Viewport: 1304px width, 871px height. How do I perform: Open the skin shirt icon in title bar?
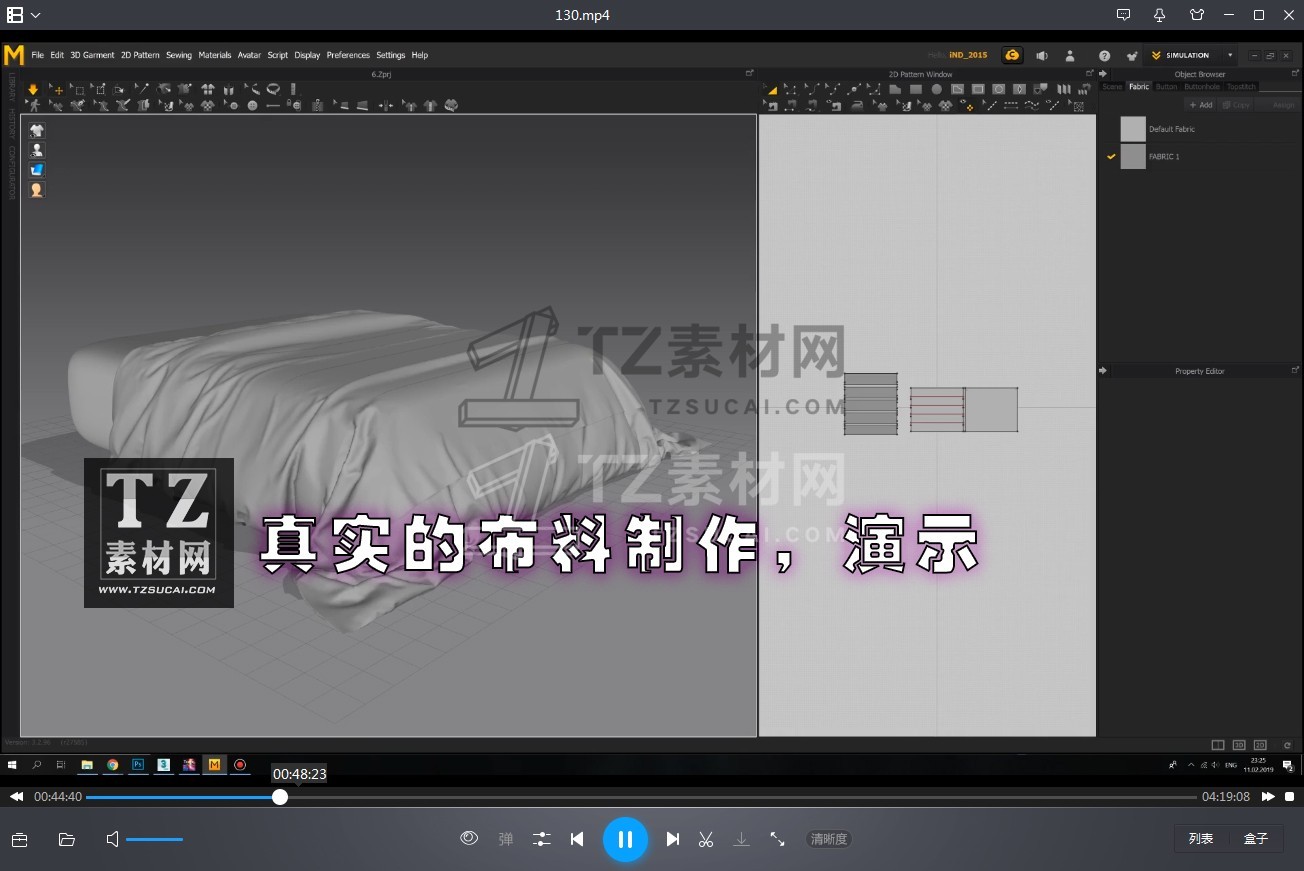coord(1197,15)
